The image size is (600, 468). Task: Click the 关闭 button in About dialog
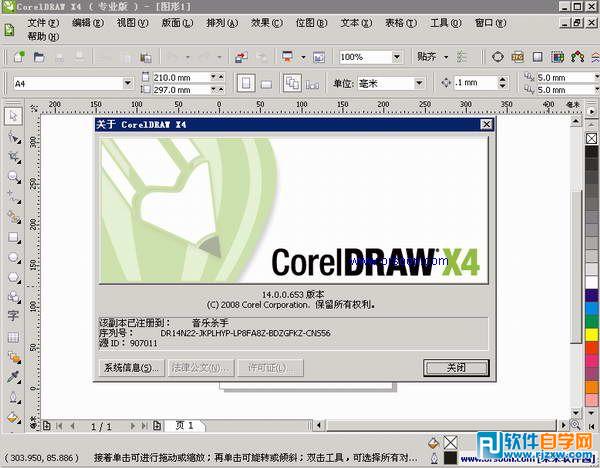click(456, 368)
